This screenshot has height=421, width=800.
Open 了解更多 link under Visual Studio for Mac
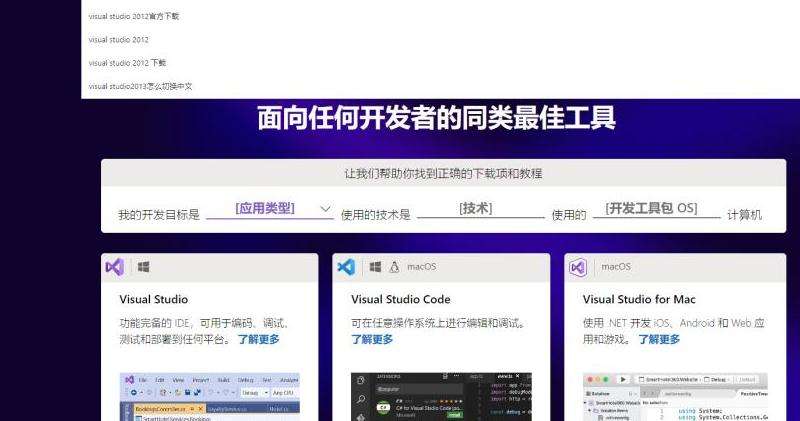(x=659, y=339)
